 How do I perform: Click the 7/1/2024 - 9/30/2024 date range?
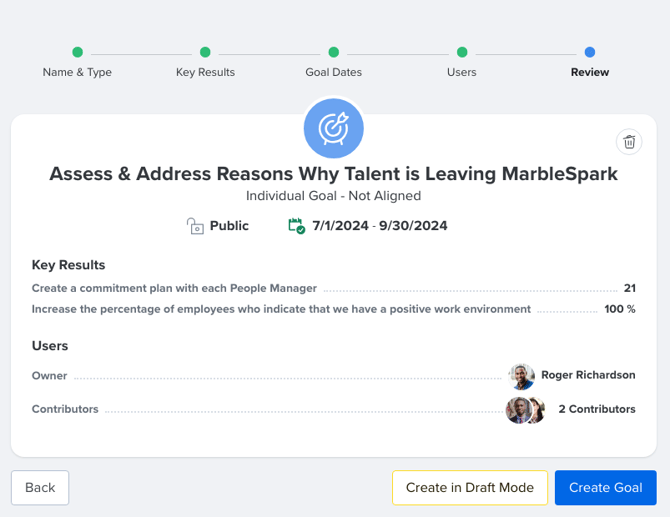tap(380, 226)
